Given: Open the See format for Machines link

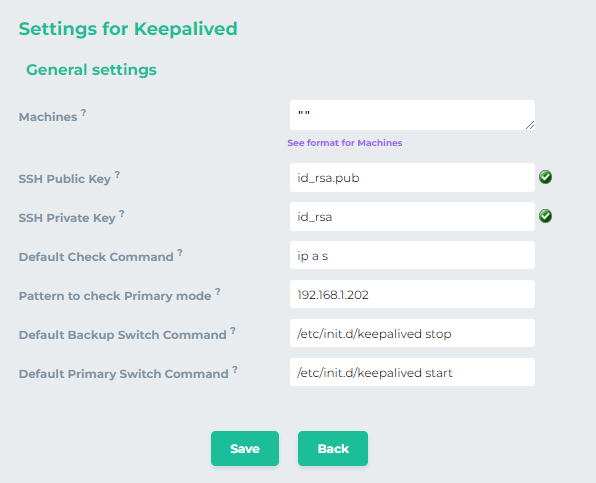Looking at the screenshot, I should click(345, 143).
